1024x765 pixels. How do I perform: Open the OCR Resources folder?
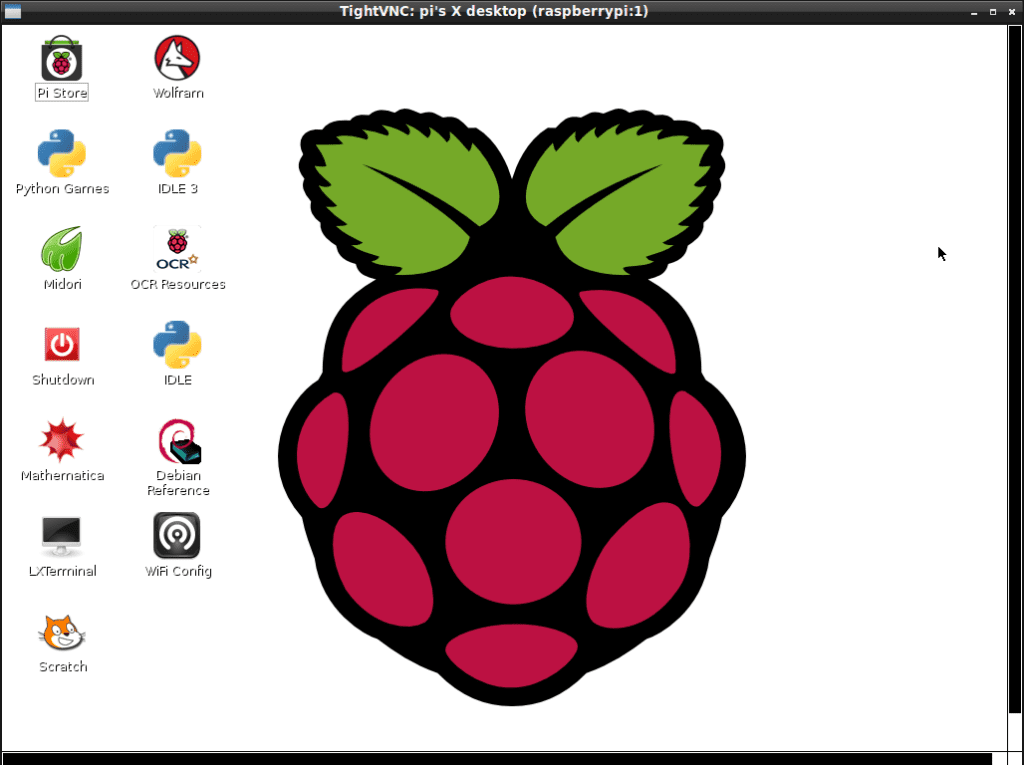176,250
